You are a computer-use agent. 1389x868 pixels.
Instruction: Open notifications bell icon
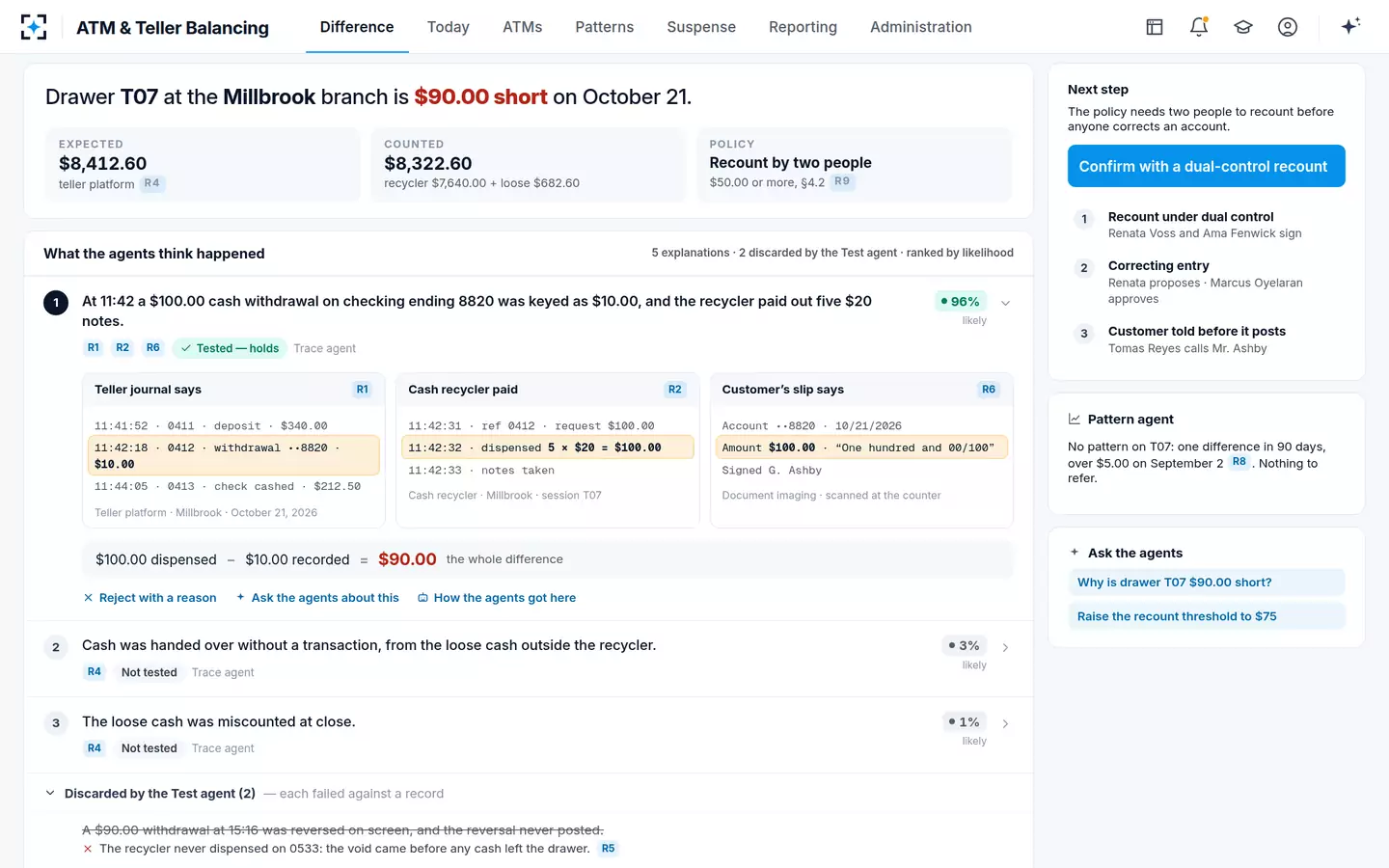click(x=1199, y=27)
